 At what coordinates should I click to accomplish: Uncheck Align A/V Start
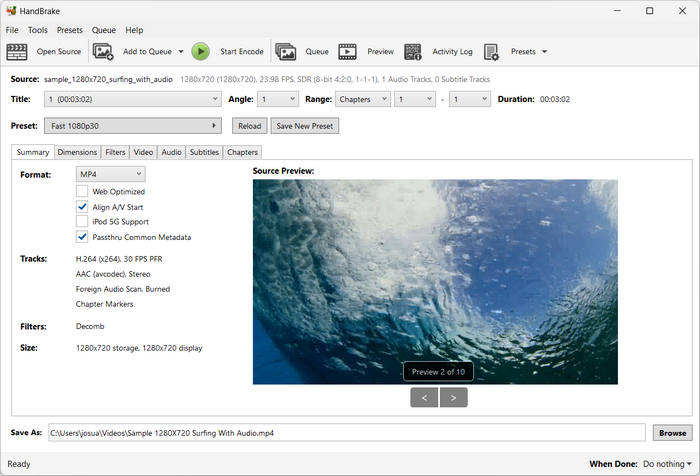coord(82,207)
